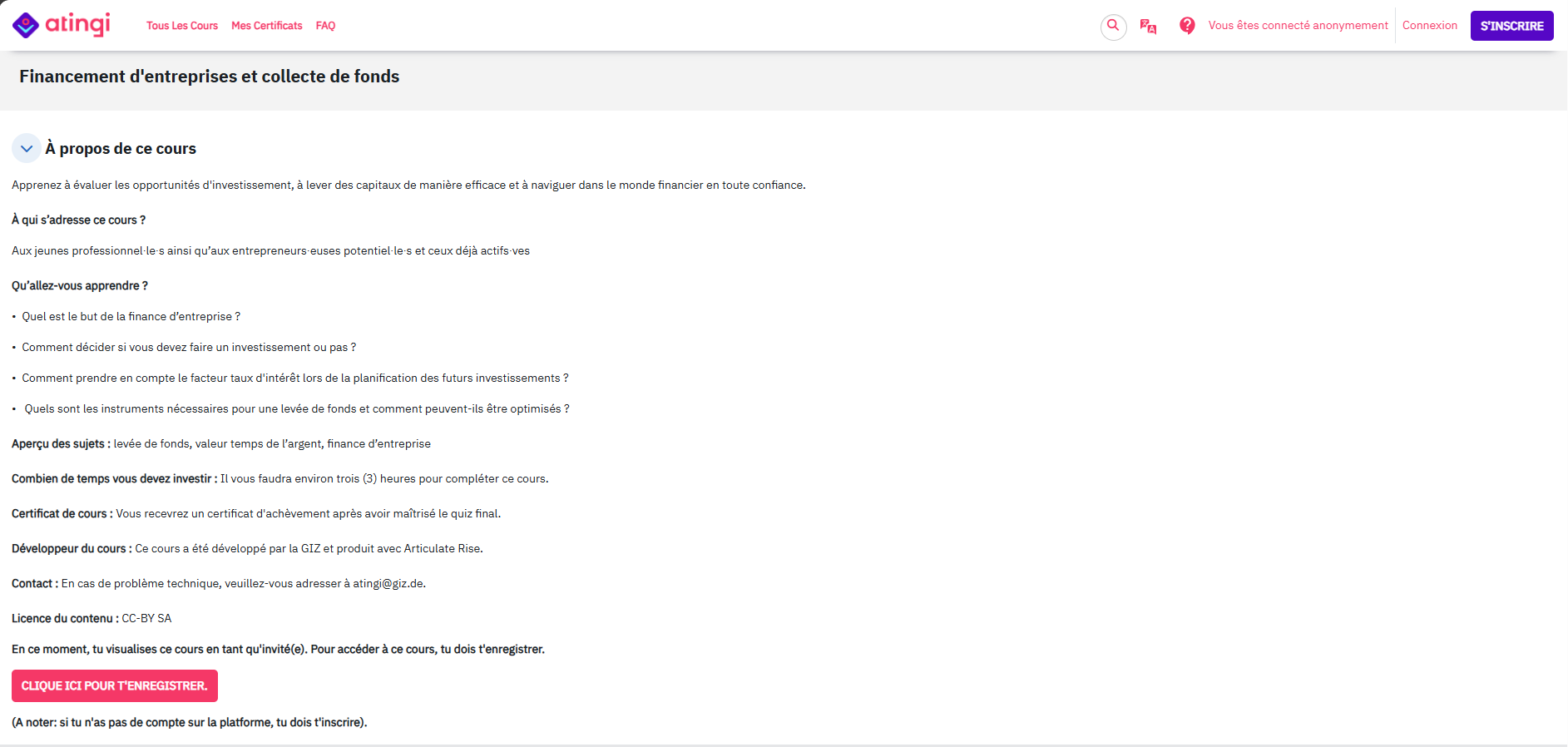1568x747 pixels.
Task: Click the Financement d'entreprises course title
Action: [210, 77]
